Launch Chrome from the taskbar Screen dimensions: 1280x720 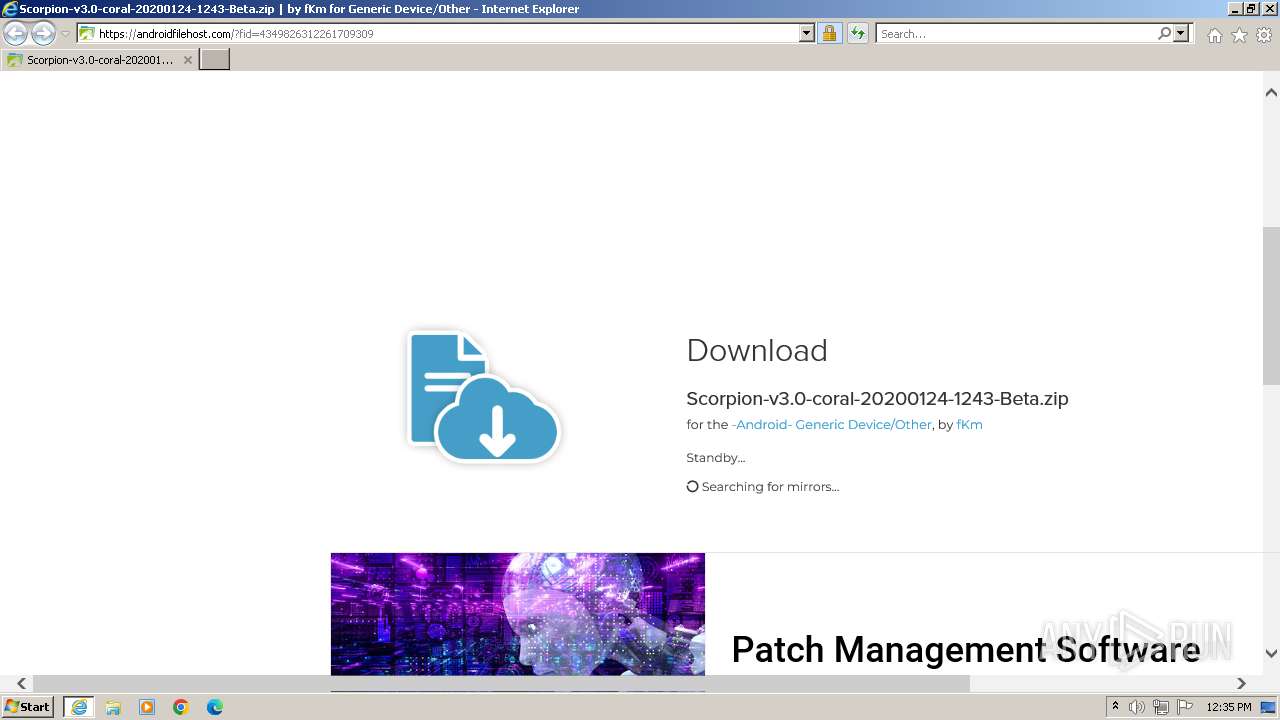pos(181,707)
